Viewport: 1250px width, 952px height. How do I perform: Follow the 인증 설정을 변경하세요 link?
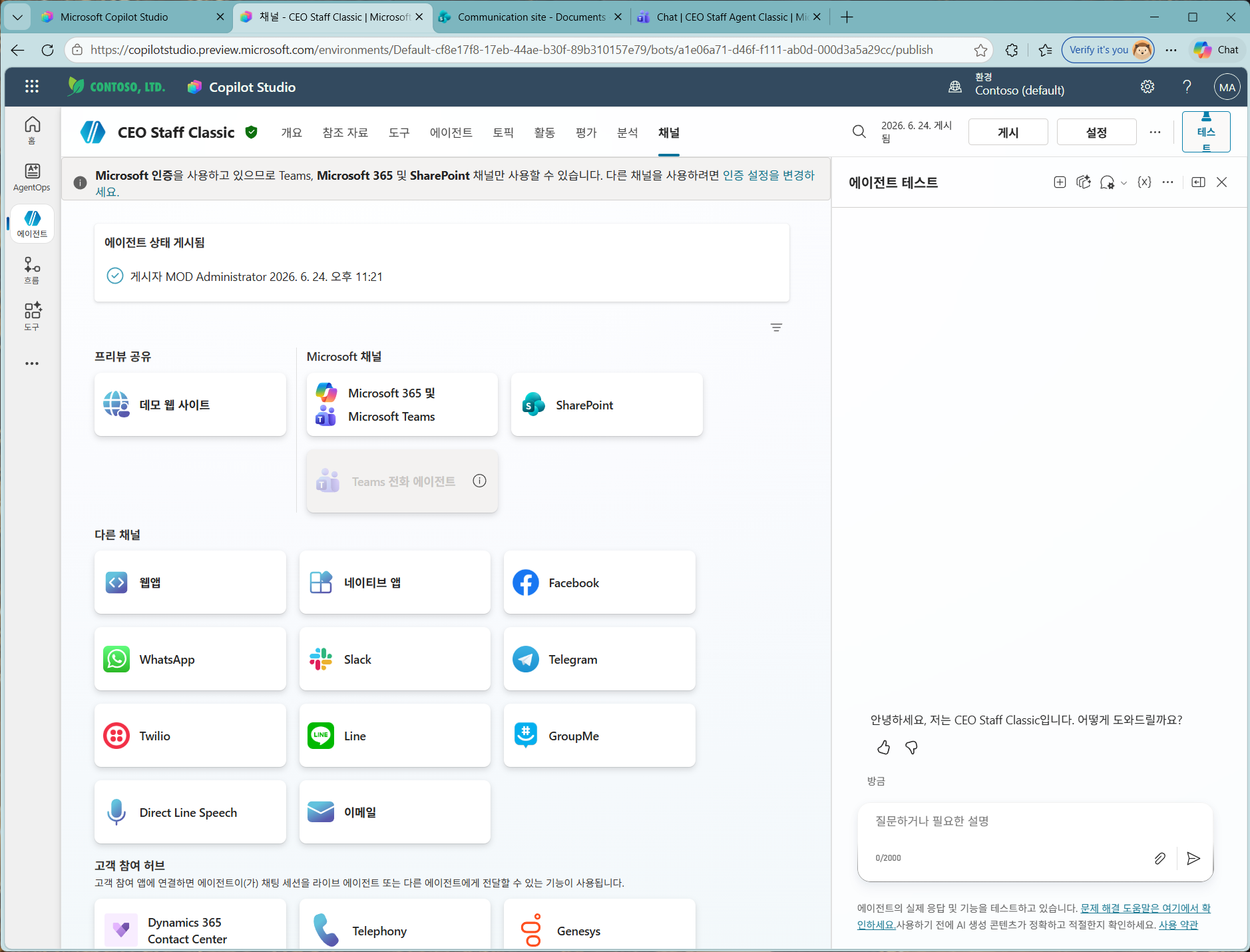coord(769,176)
